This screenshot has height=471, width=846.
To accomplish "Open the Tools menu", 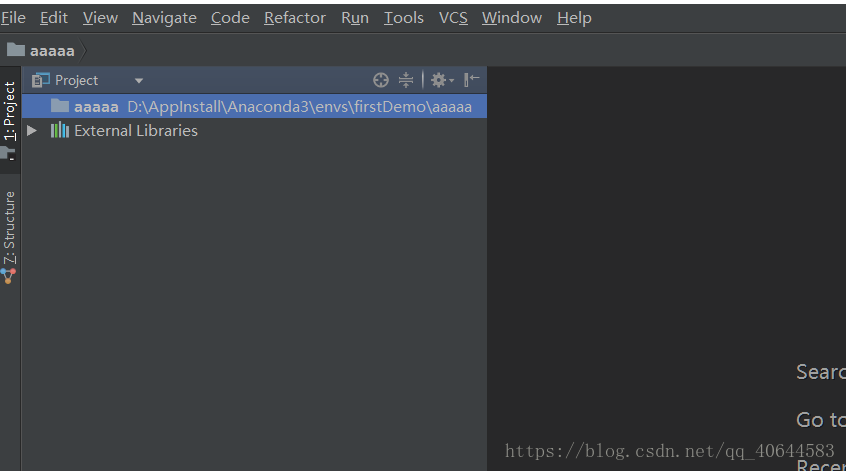I will [x=404, y=18].
